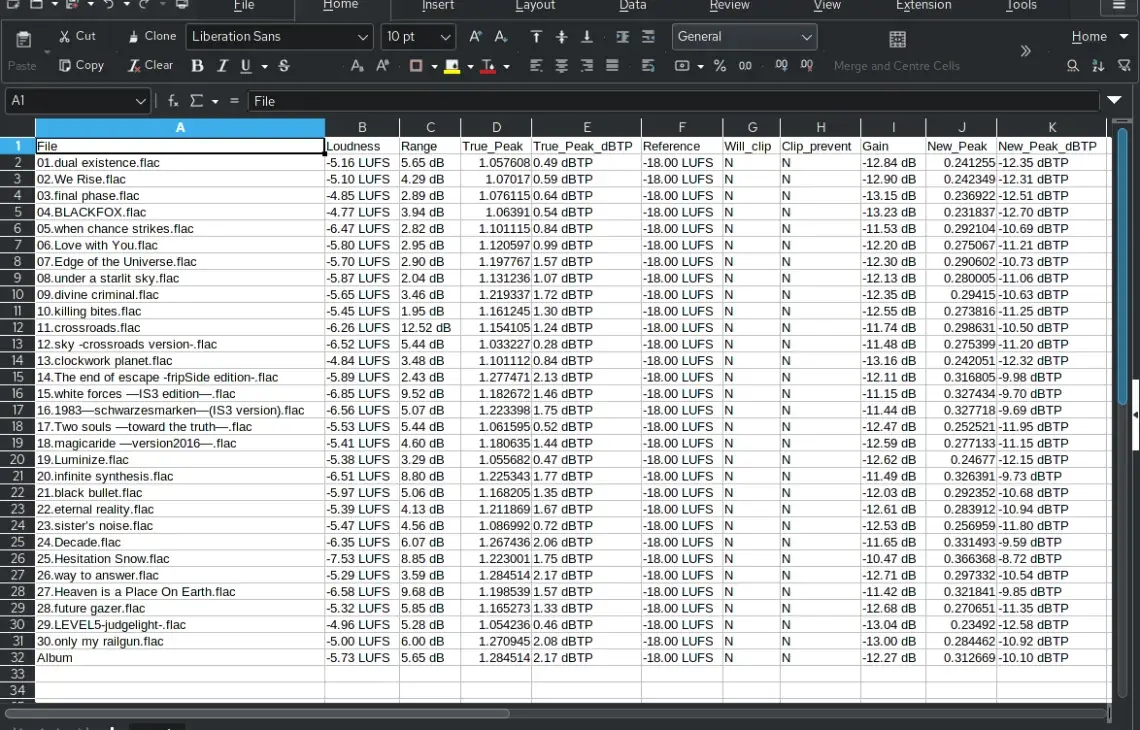Apply red font color swatch

(489, 66)
